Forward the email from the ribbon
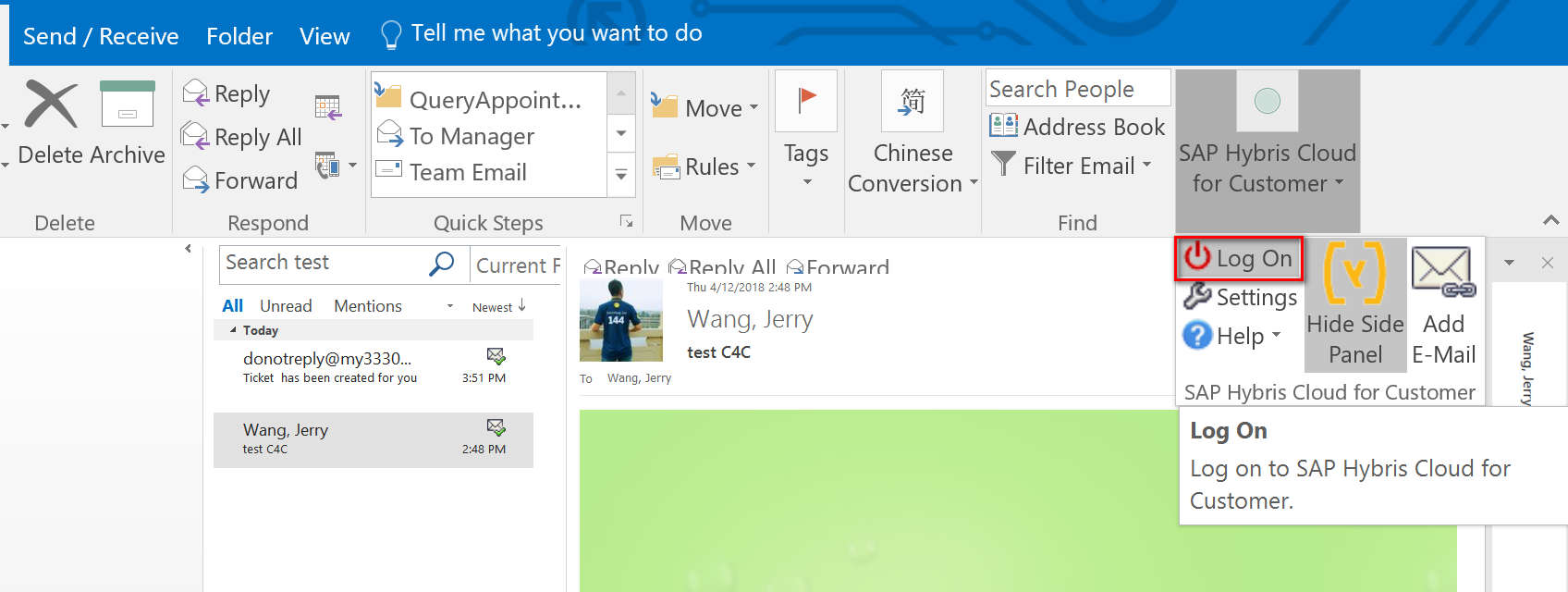The height and width of the screenshot is (592, 1568). click(x=240, y=179)
